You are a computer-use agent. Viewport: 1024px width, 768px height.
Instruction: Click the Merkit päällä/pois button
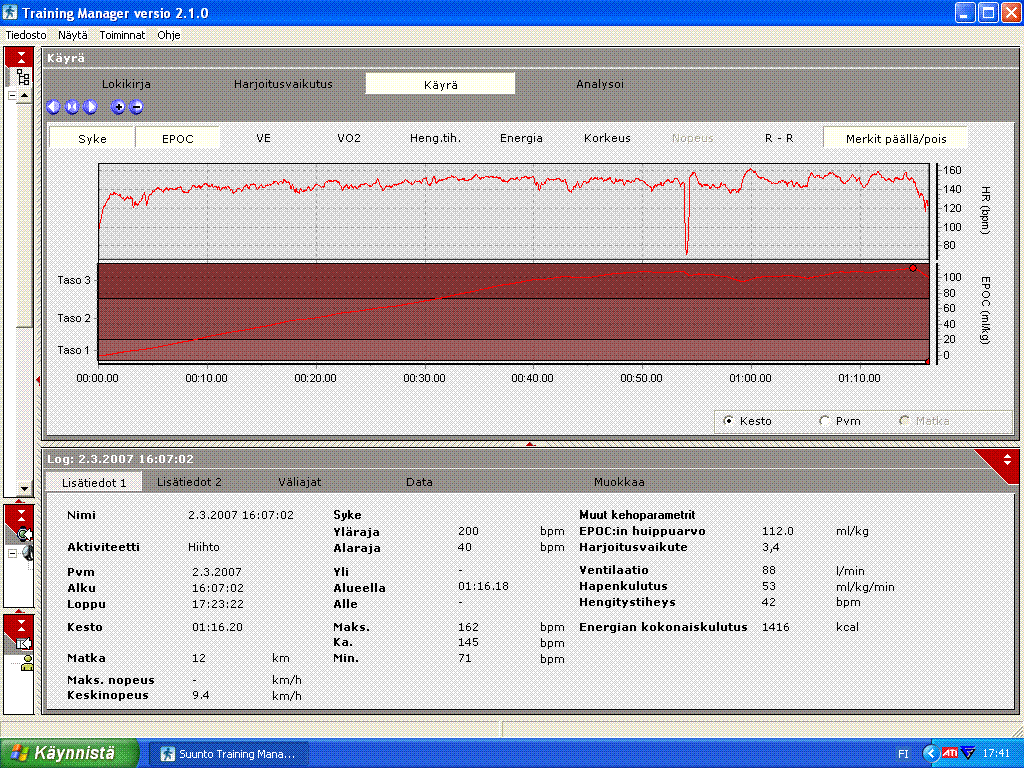pyautogui.click(x=895, y=138)
